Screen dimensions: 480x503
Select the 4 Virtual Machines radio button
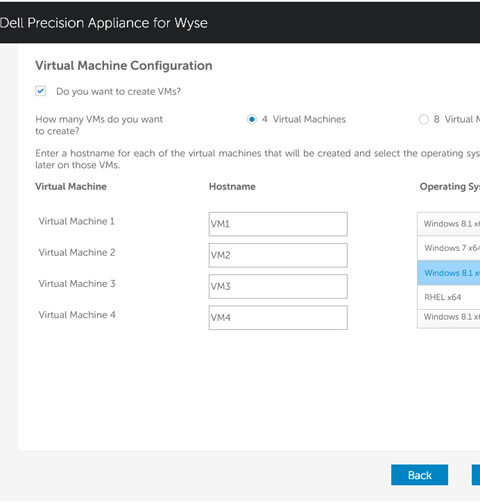[252, 119]
